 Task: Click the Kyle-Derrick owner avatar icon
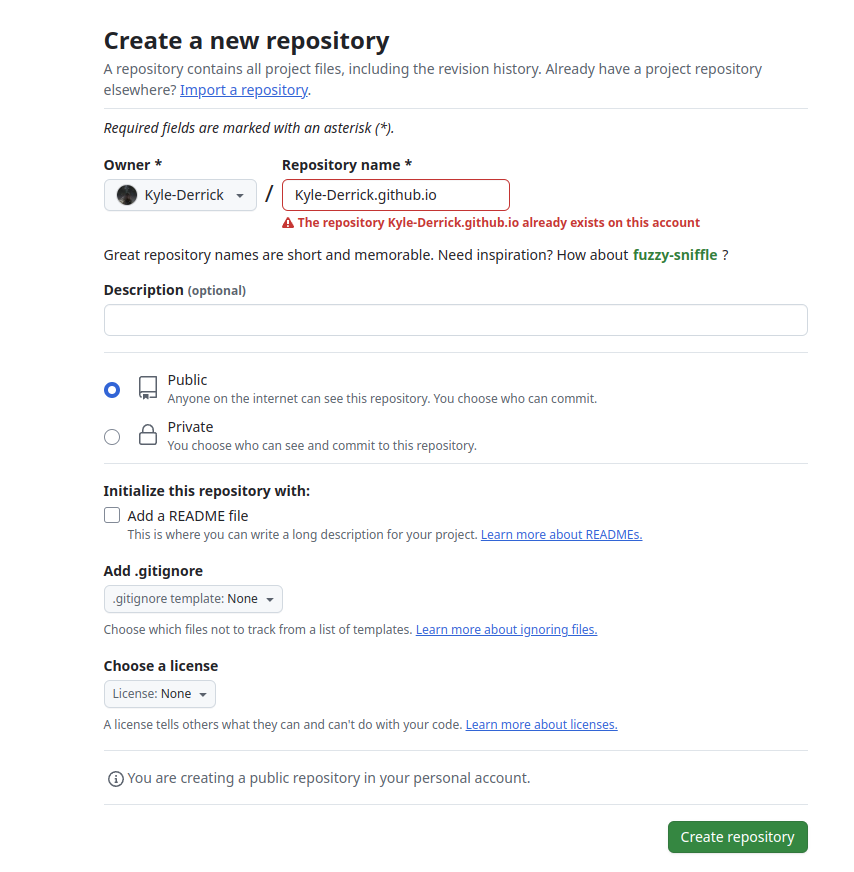(127, 195)
